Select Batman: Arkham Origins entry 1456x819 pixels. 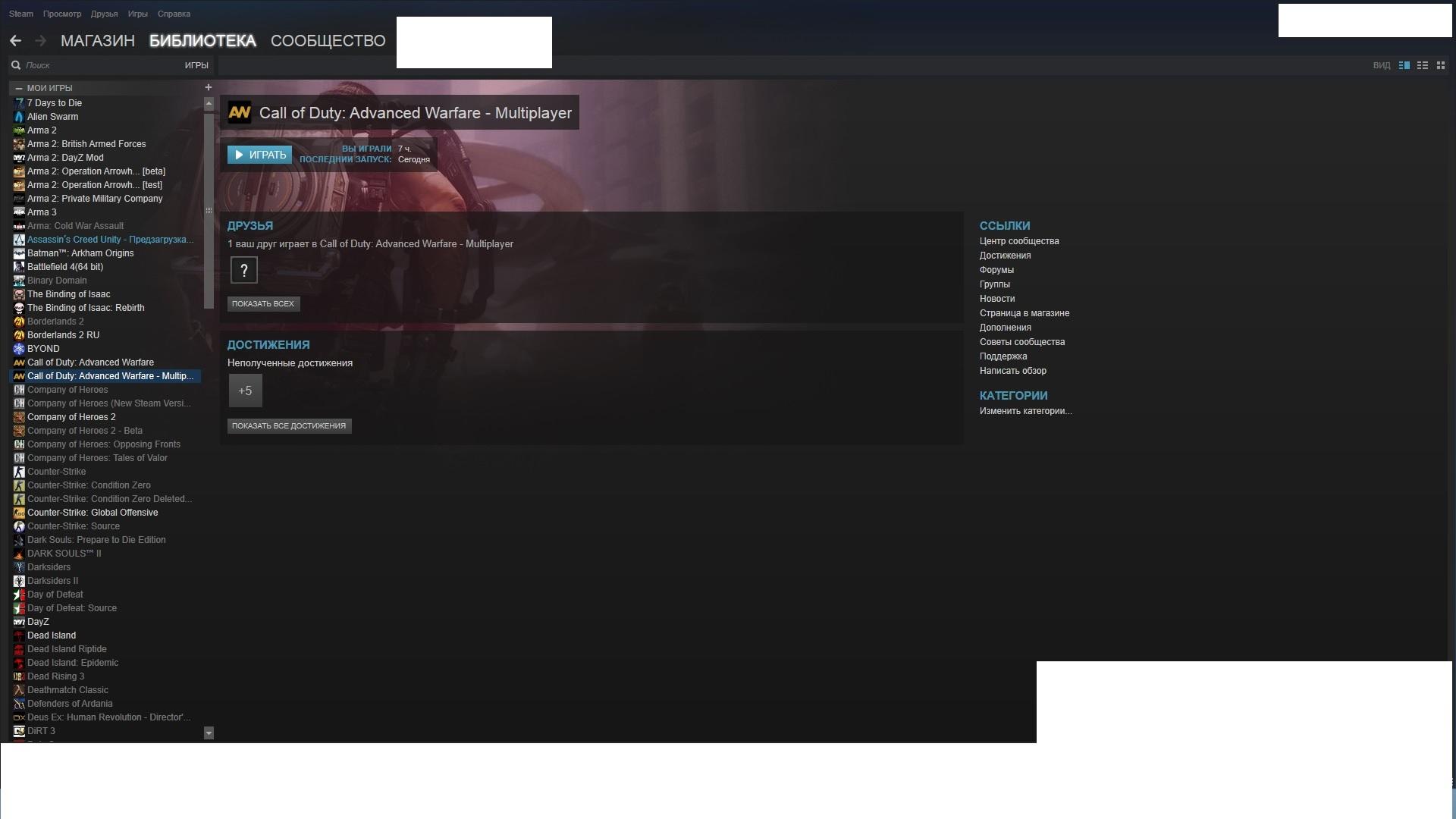(106, 253)
